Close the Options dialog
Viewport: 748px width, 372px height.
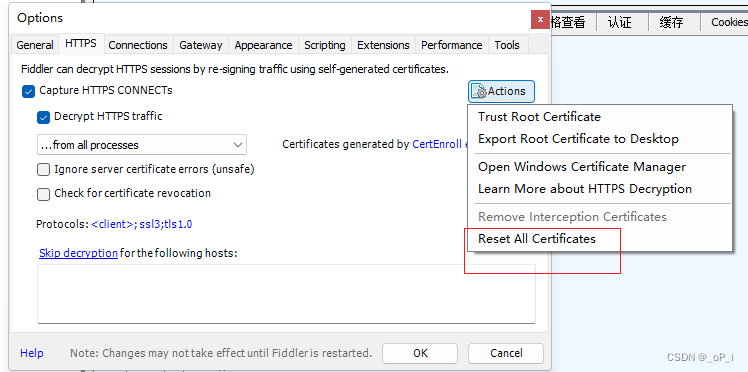(540, 20)
